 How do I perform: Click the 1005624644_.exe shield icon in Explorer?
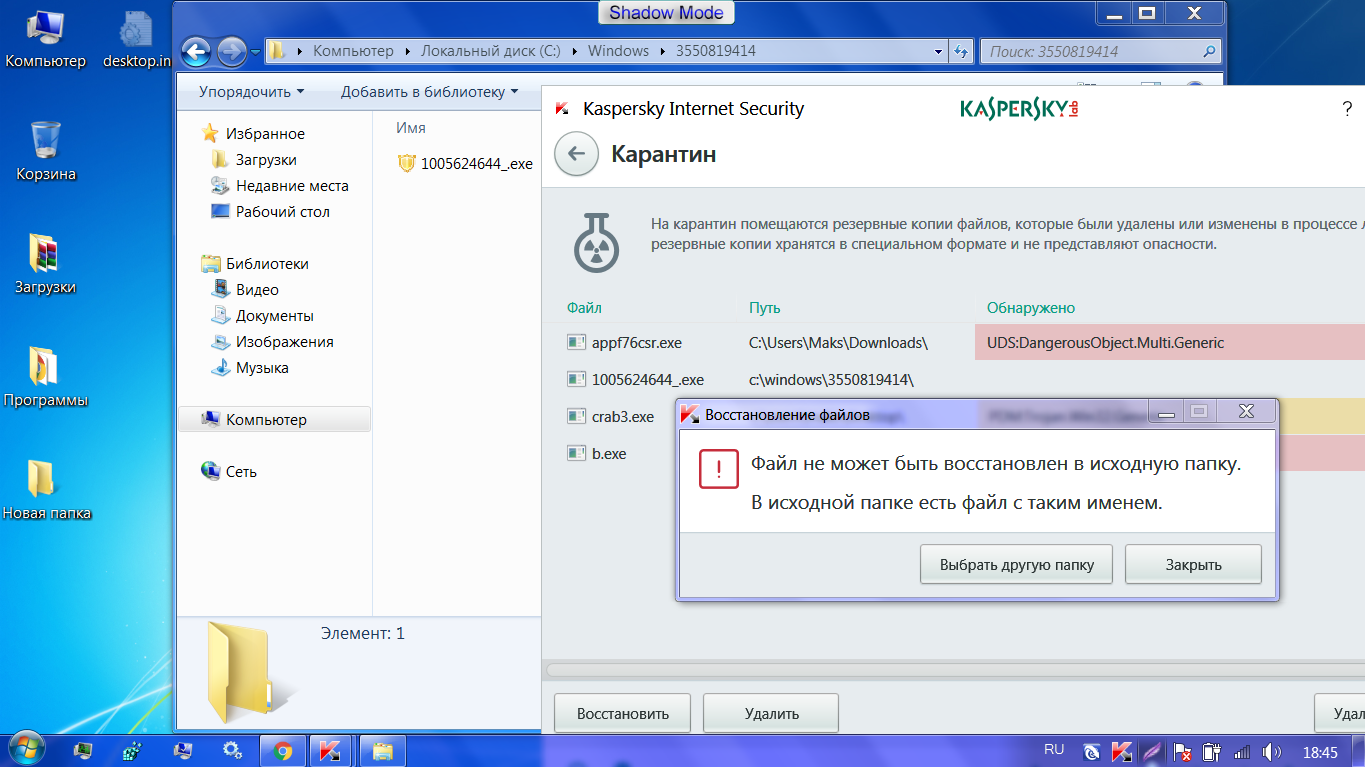tap(406, 164)
